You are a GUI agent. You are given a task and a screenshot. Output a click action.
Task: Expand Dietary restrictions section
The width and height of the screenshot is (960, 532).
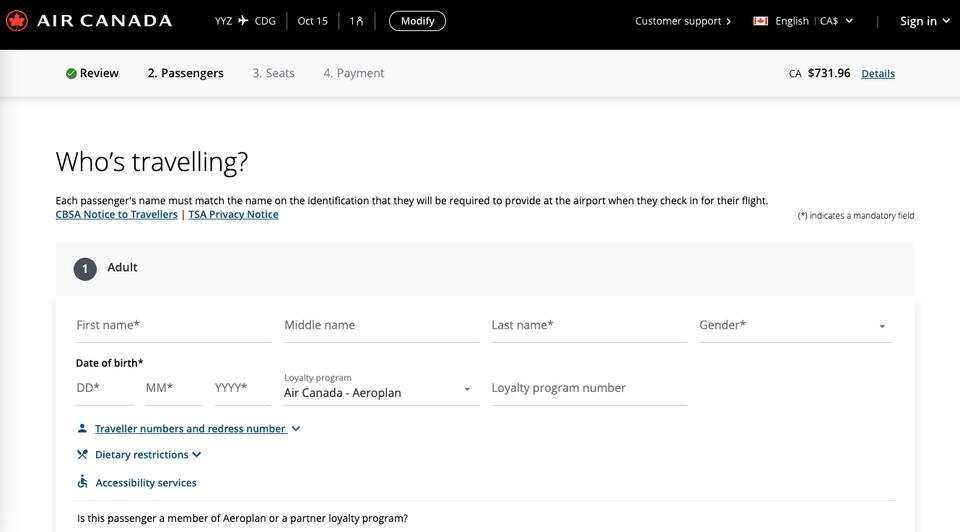click(148, 454)
